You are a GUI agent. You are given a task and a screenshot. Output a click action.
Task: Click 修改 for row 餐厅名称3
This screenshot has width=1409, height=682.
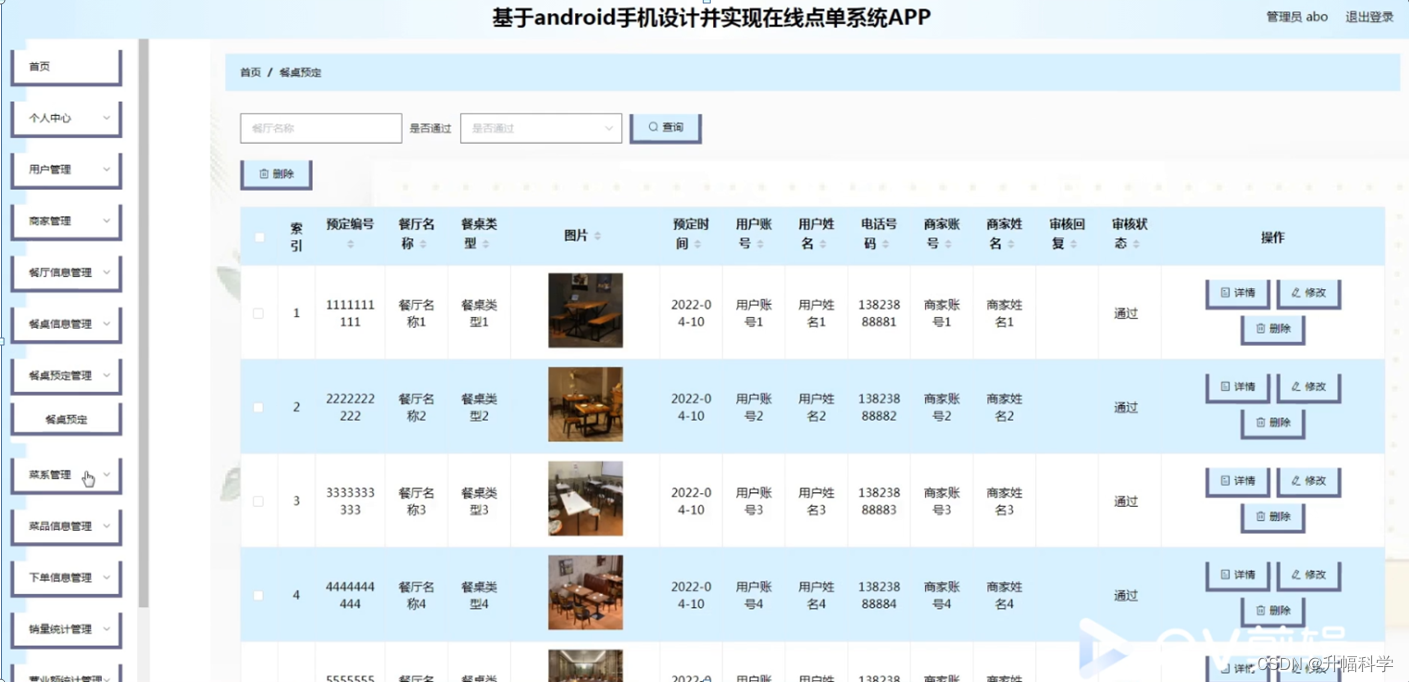pos(1308,481)
